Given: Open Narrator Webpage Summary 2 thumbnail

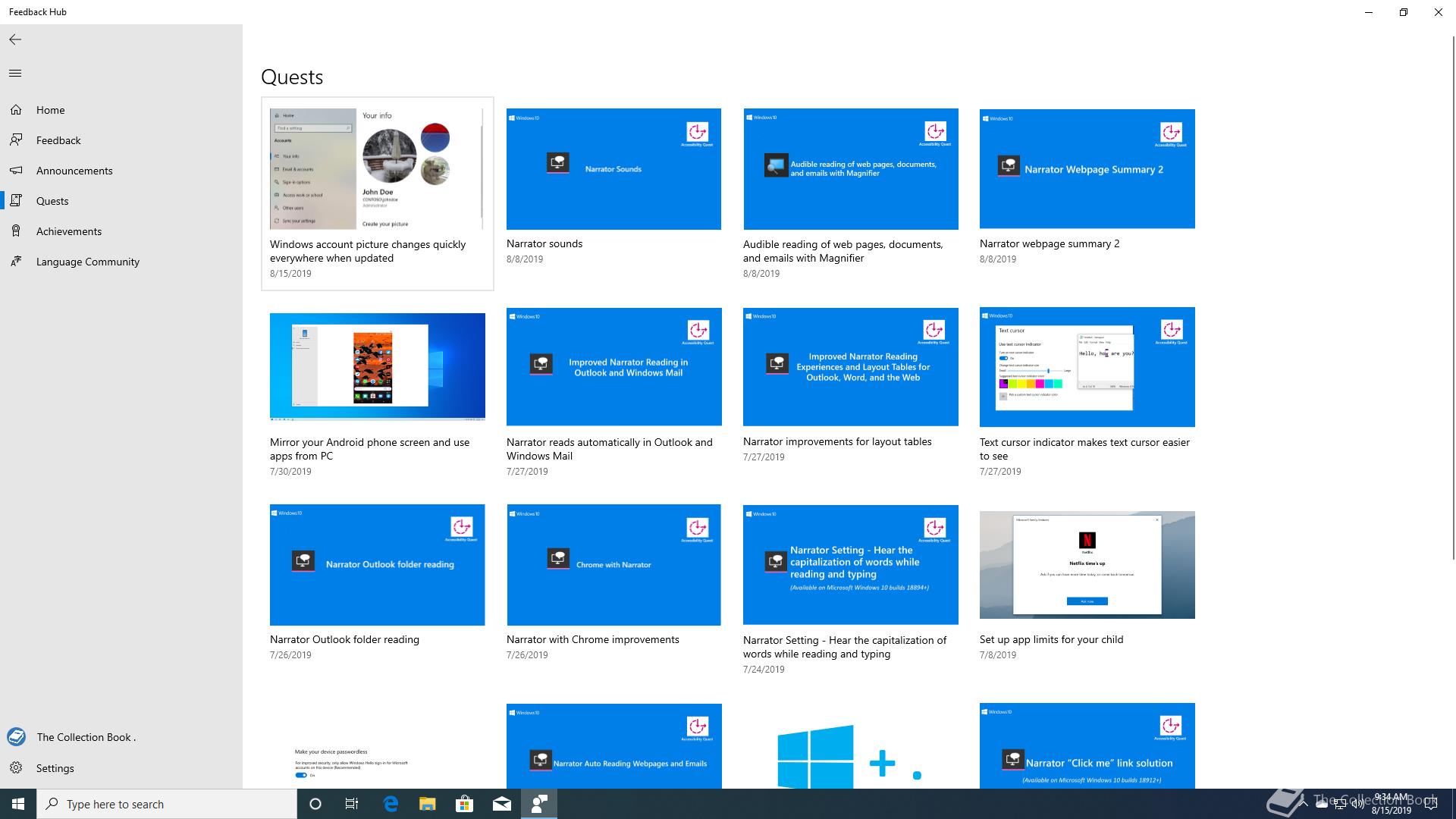Looking at the screenshot, I should 1087,168.
